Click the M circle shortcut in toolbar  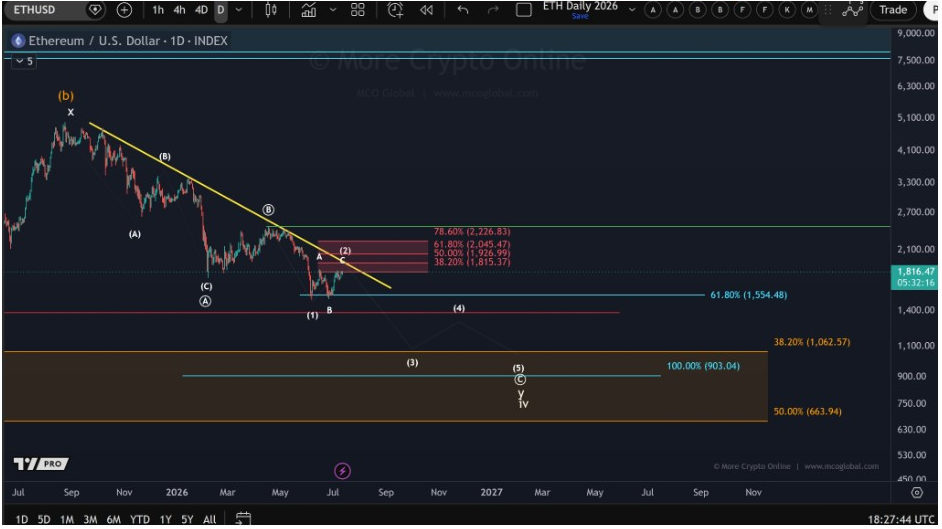pyautogui.click(x=809, y=10)
